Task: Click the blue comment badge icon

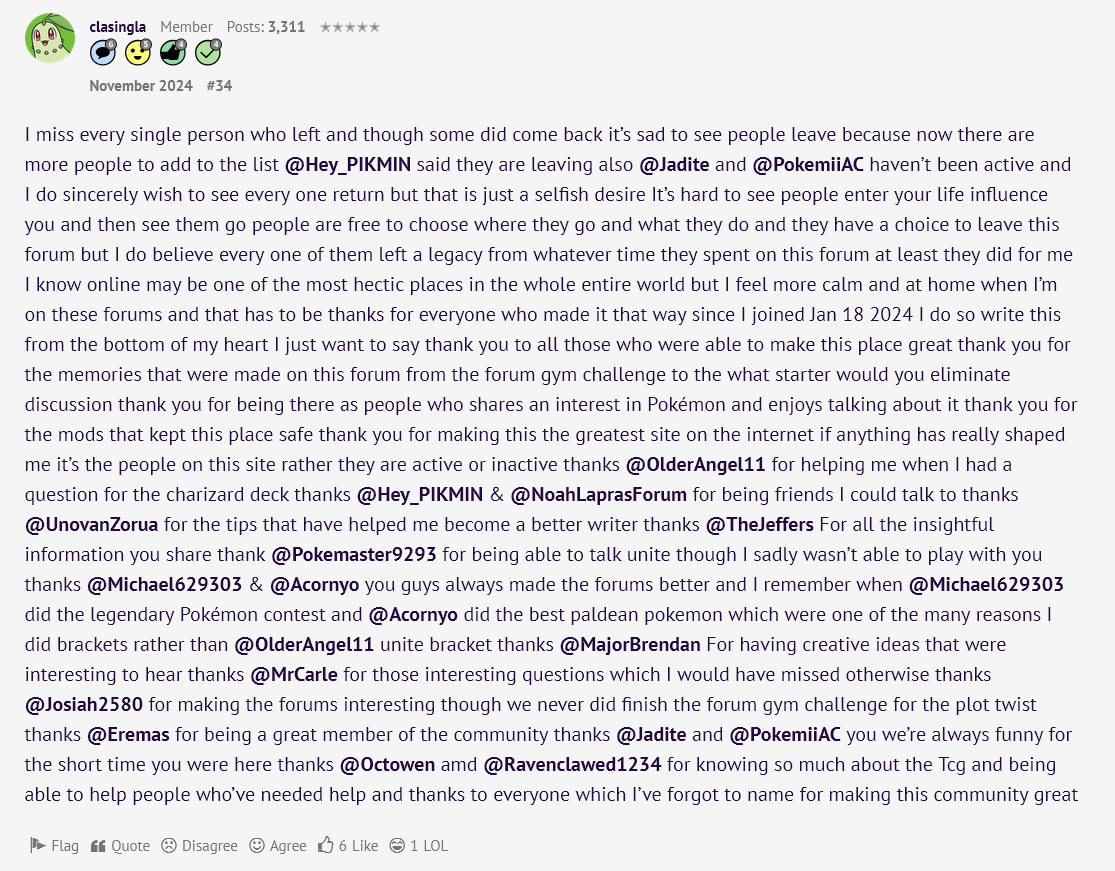Action: [103, 52]
